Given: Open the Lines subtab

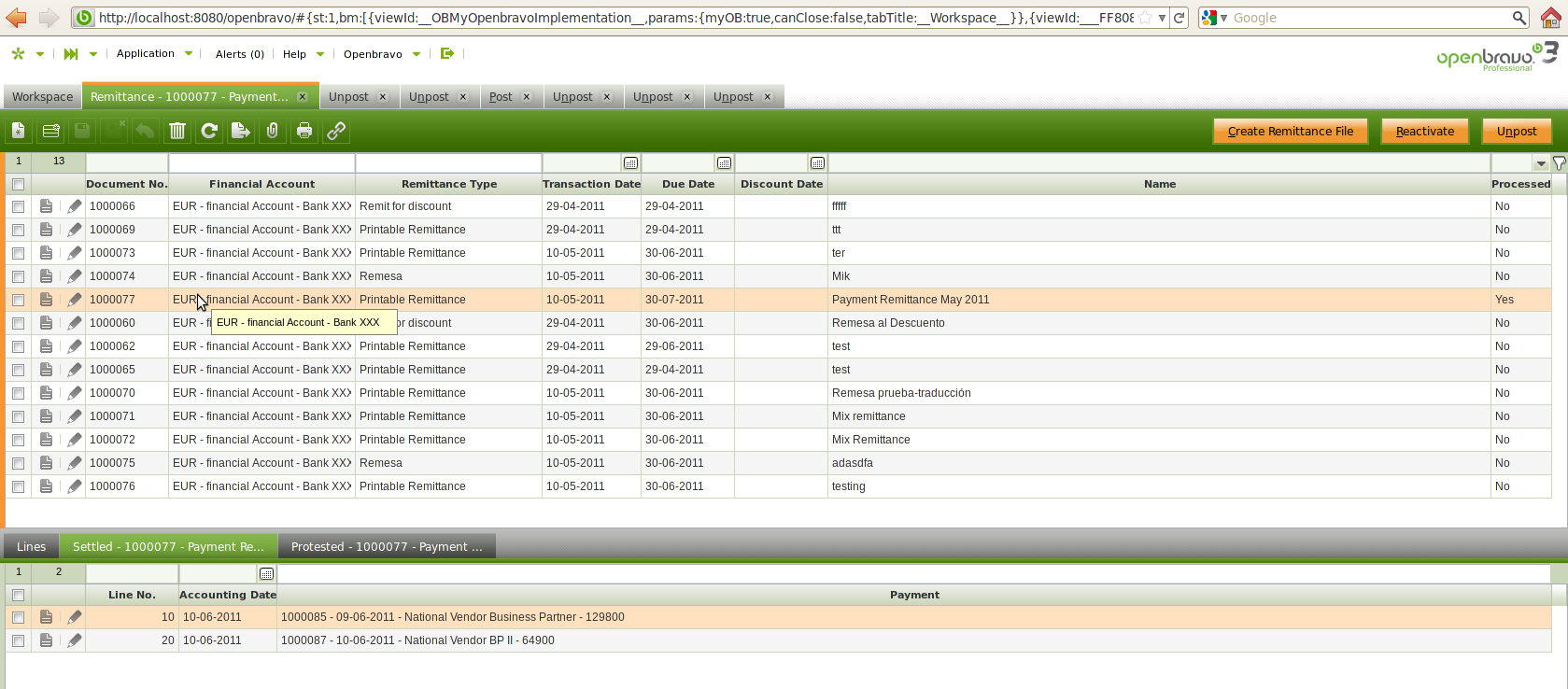Looking at the screenshot, I should tap(31, 547).
